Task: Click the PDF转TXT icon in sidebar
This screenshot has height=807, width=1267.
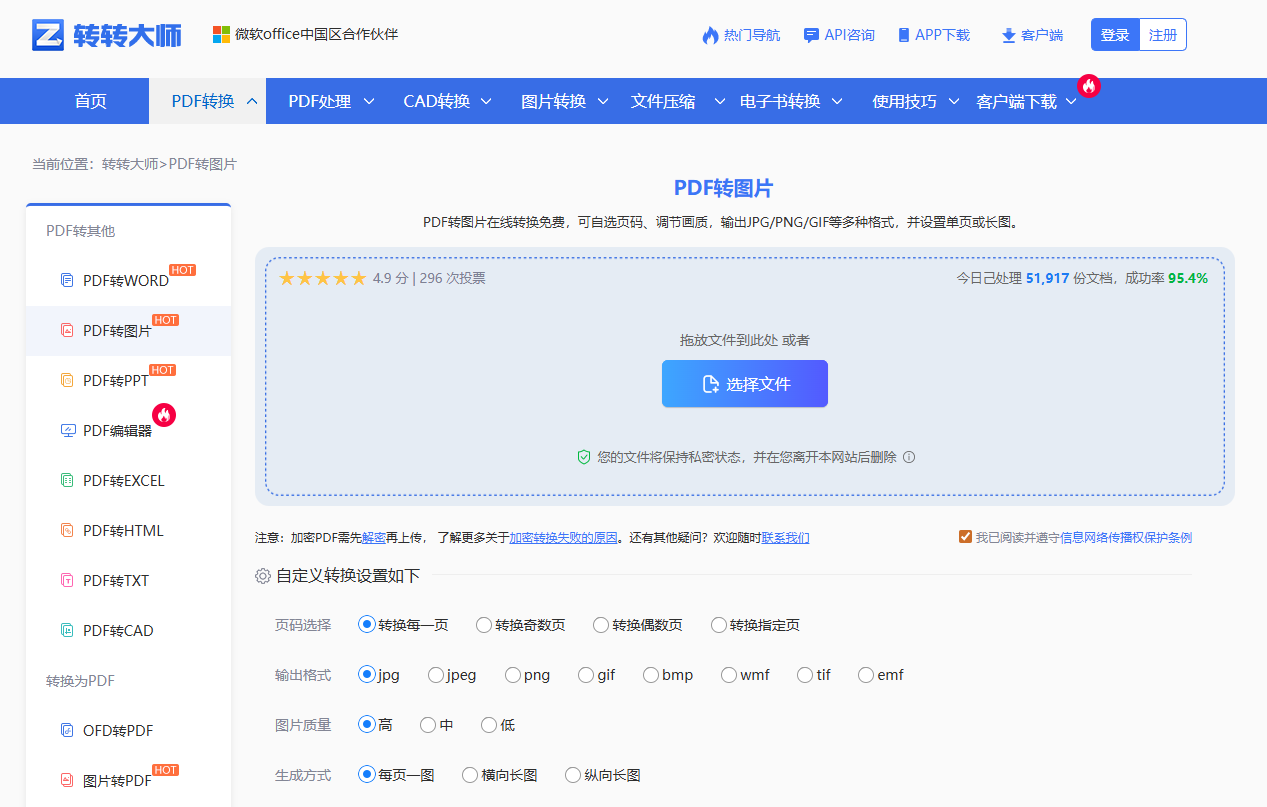Action: click(x=68, y=580)
